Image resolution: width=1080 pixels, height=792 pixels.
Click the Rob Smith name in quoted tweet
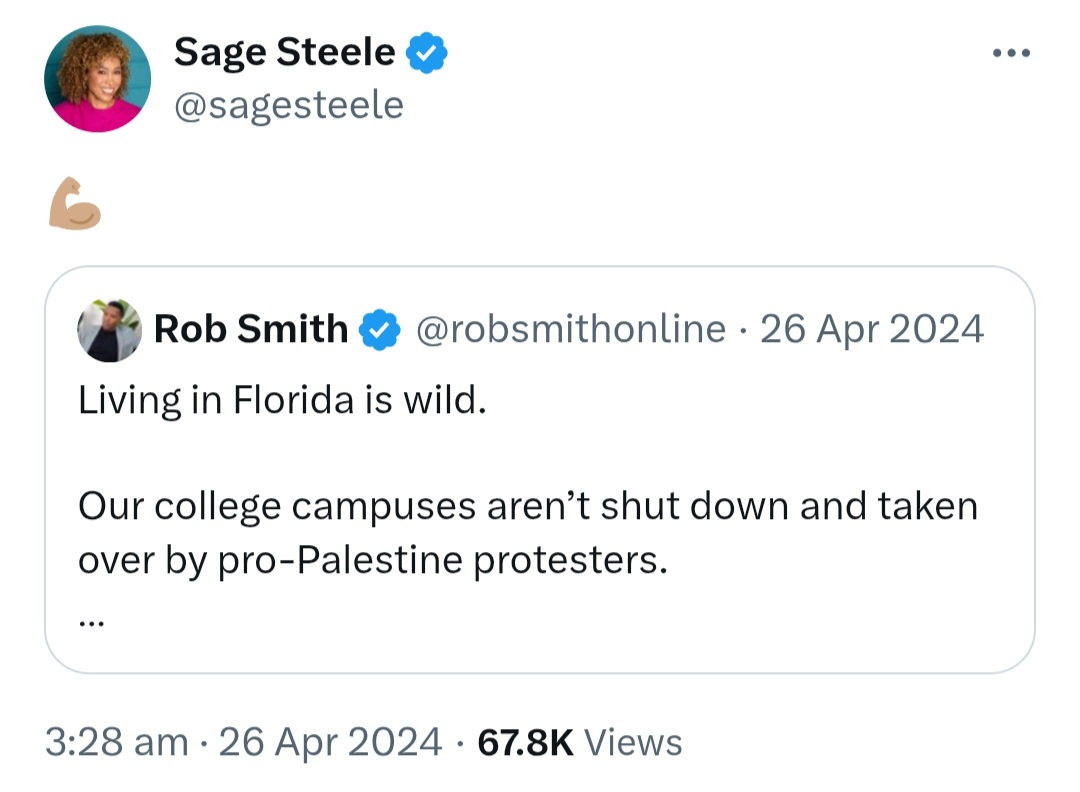click(251, 329)
